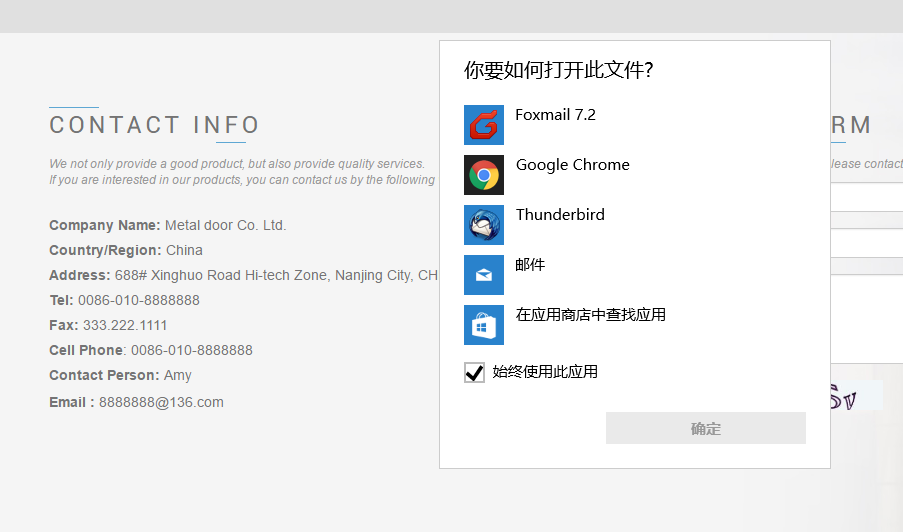Click the 始终使用此应用 label text
The height and width of the screenshot is (532, 903).
(x=545, y=372)
